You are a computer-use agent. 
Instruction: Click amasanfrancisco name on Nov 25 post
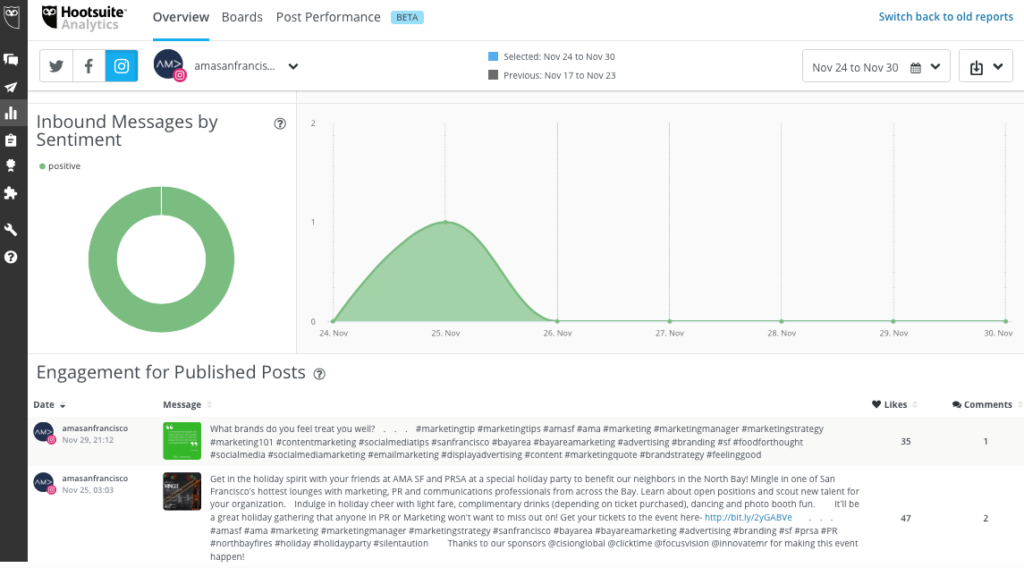click(x=95, y=479)
